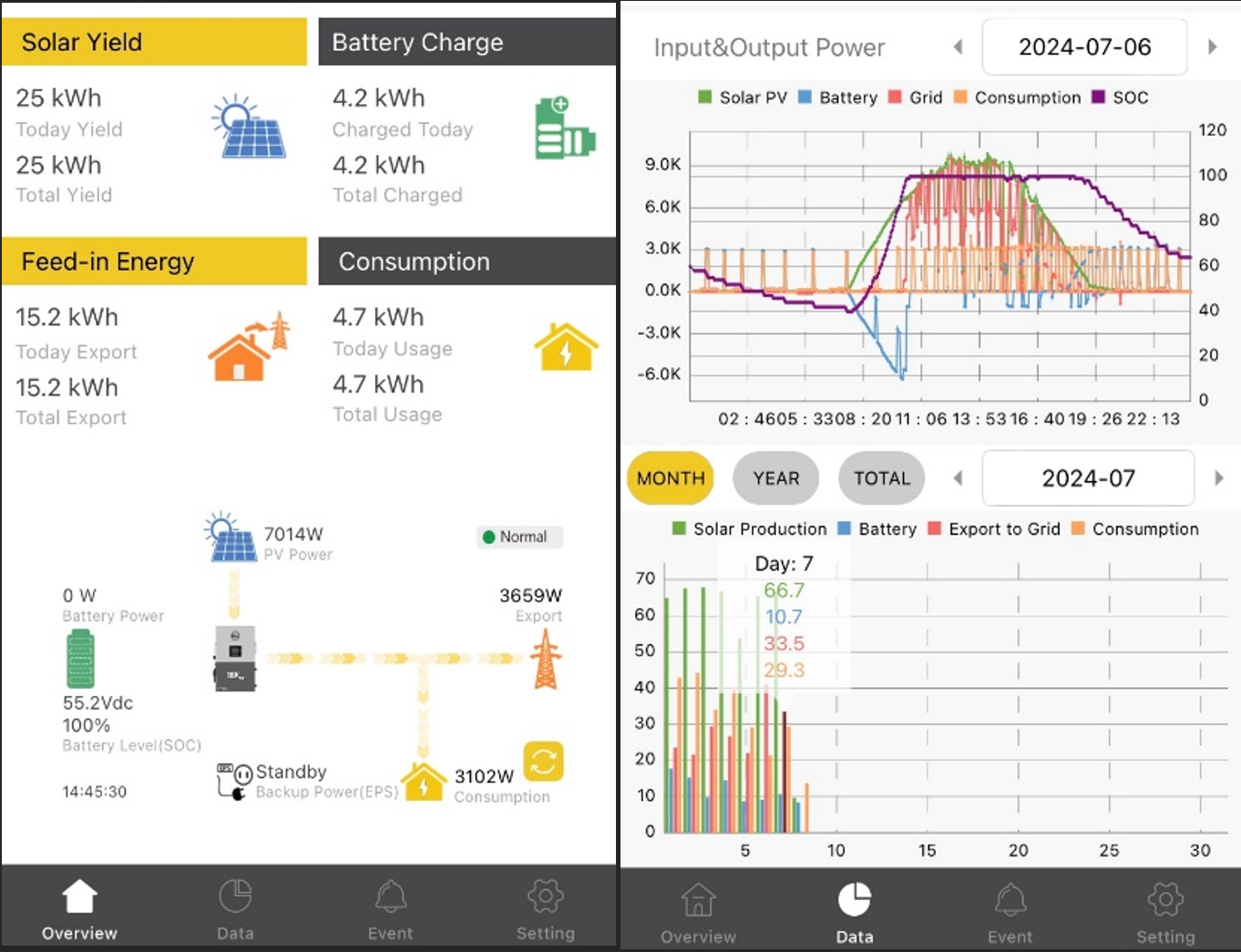The width and height of the screenshot is (1241, 952).
Task: Tap the grid export tower icon
Action: pos(545,659)
